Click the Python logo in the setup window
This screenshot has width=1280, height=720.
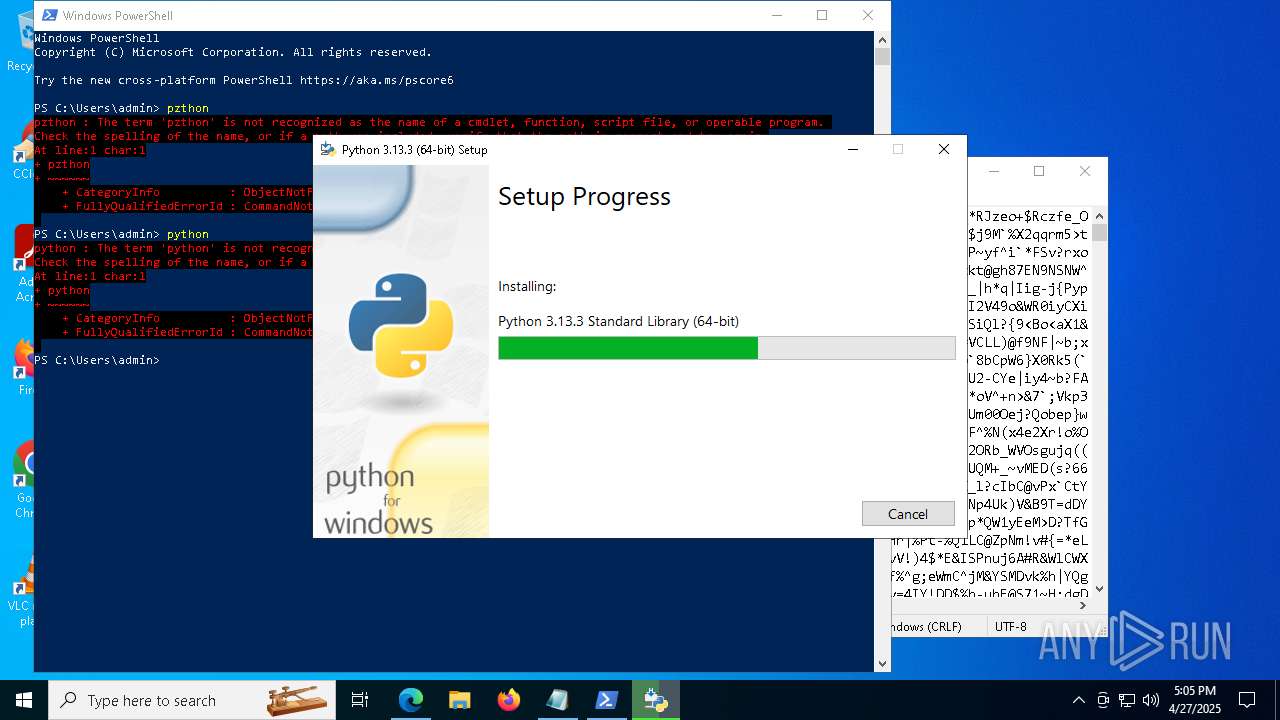coord(401,326)
